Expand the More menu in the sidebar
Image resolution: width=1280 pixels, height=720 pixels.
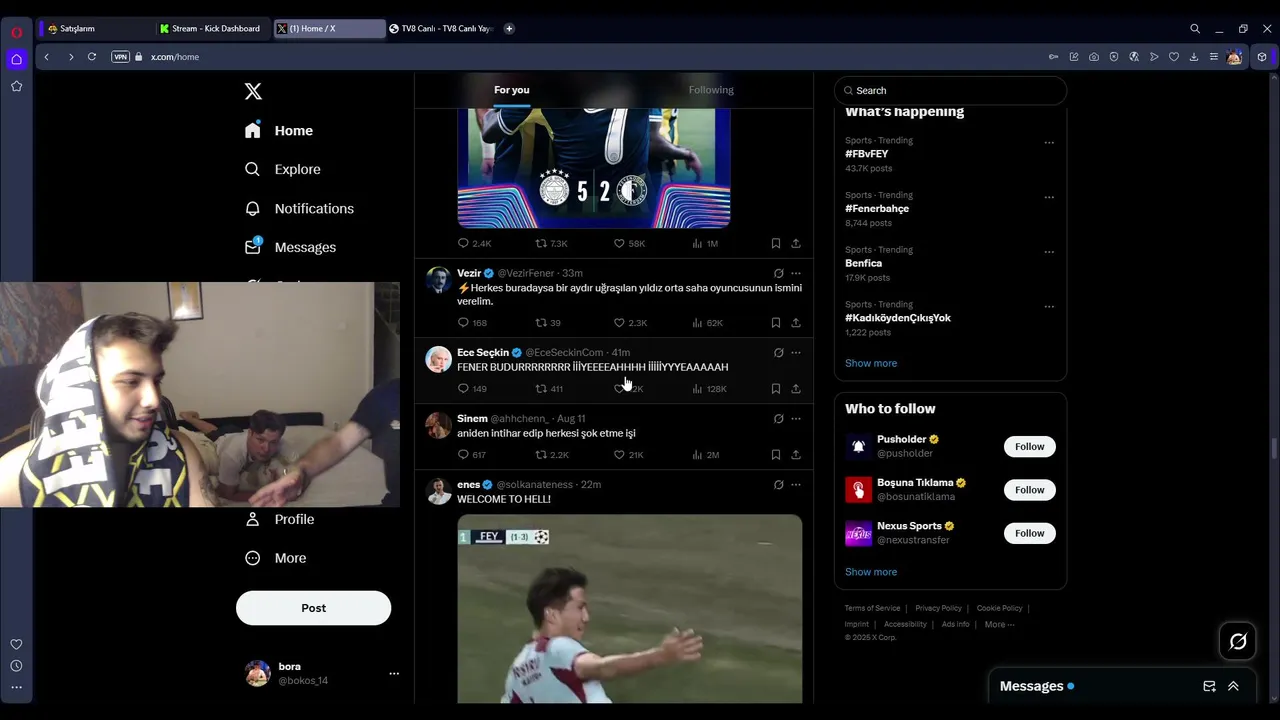click(x=276, y=558)
